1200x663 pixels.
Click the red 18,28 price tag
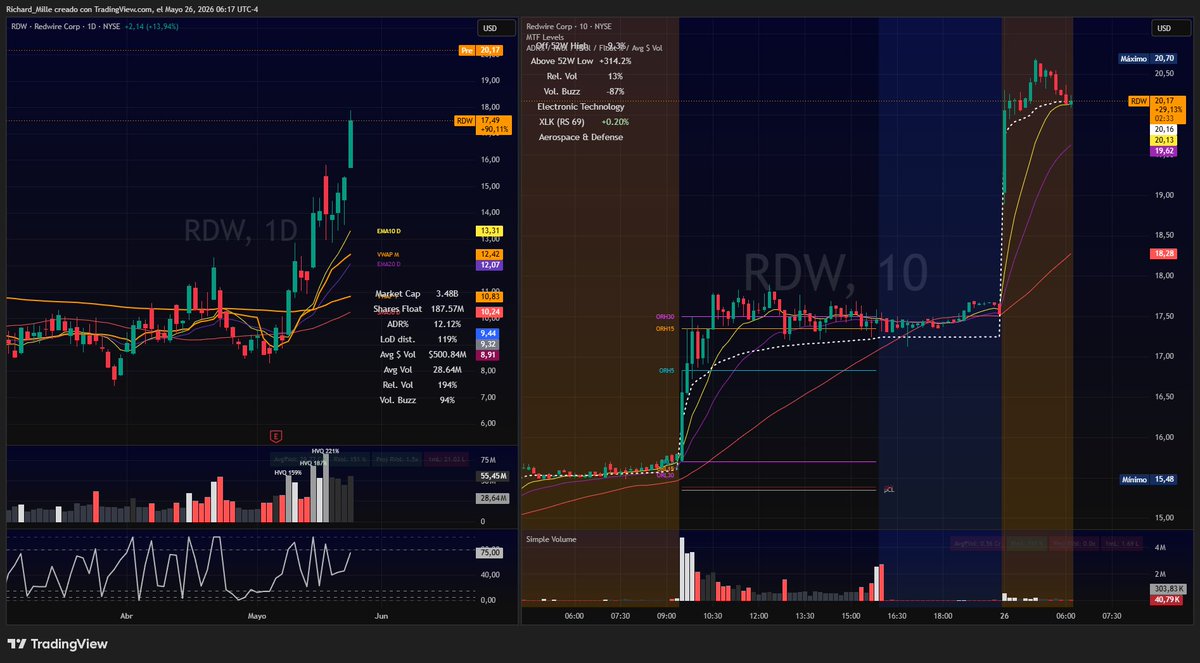[1163, 255]
